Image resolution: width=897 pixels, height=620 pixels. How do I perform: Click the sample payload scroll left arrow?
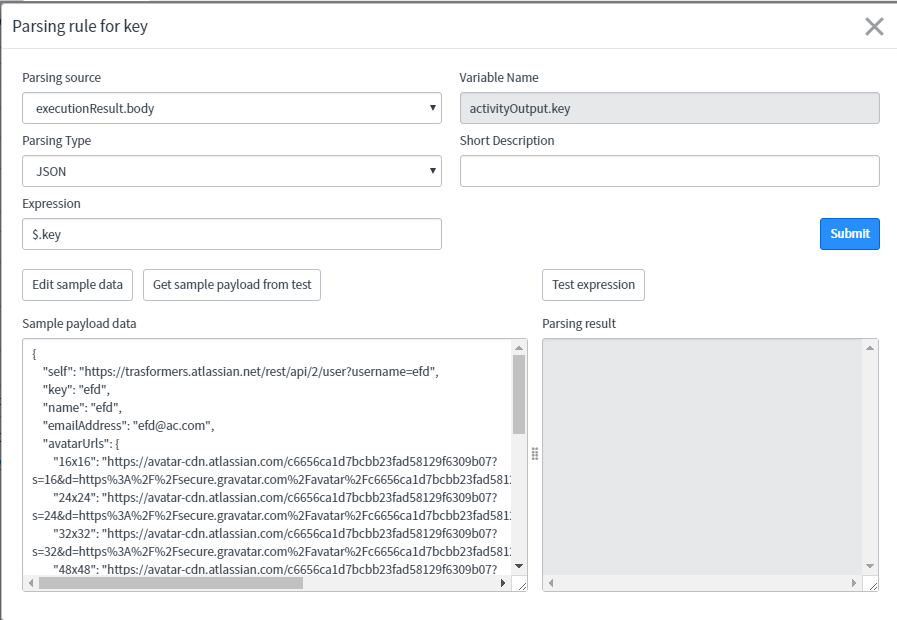(x=31, y=583)
